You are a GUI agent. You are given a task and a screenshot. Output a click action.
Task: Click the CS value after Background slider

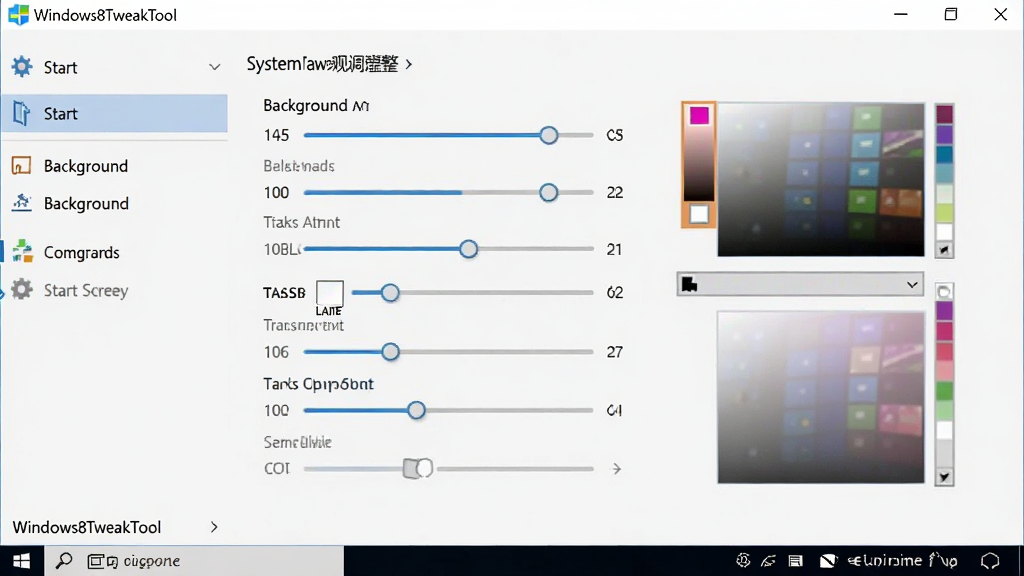tap(615, 135)
